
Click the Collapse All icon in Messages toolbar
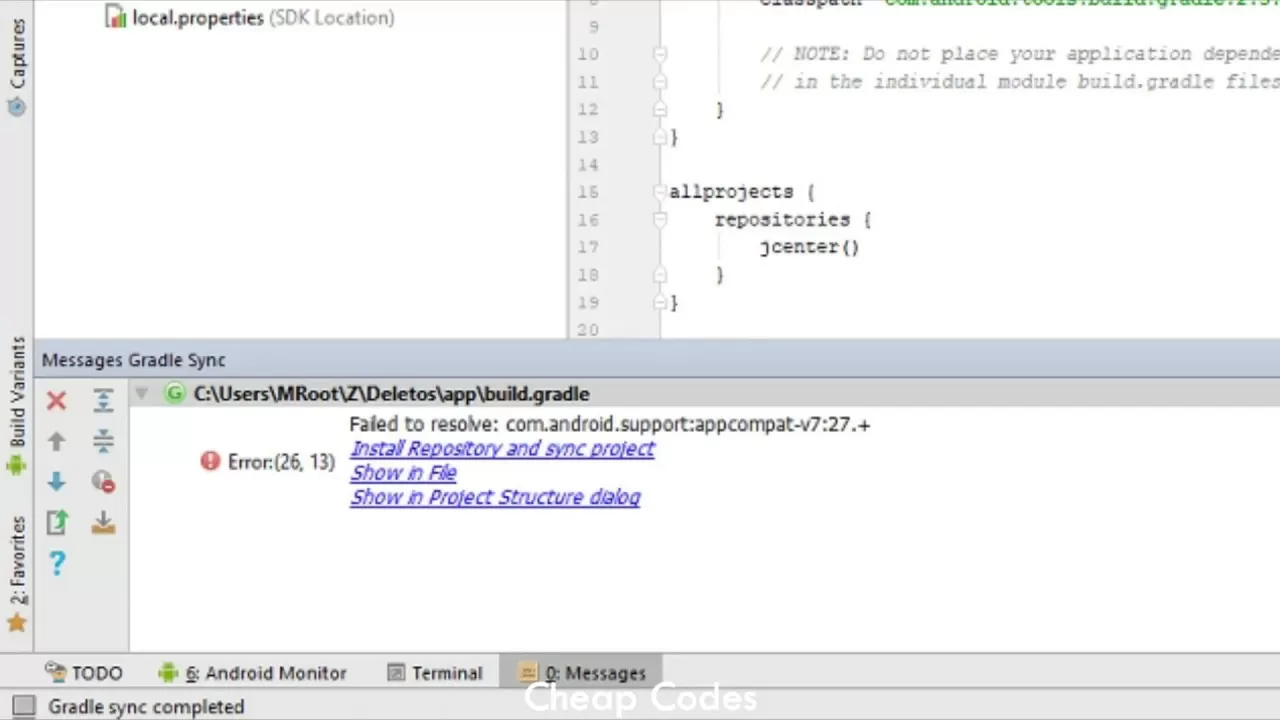[103, 441]
